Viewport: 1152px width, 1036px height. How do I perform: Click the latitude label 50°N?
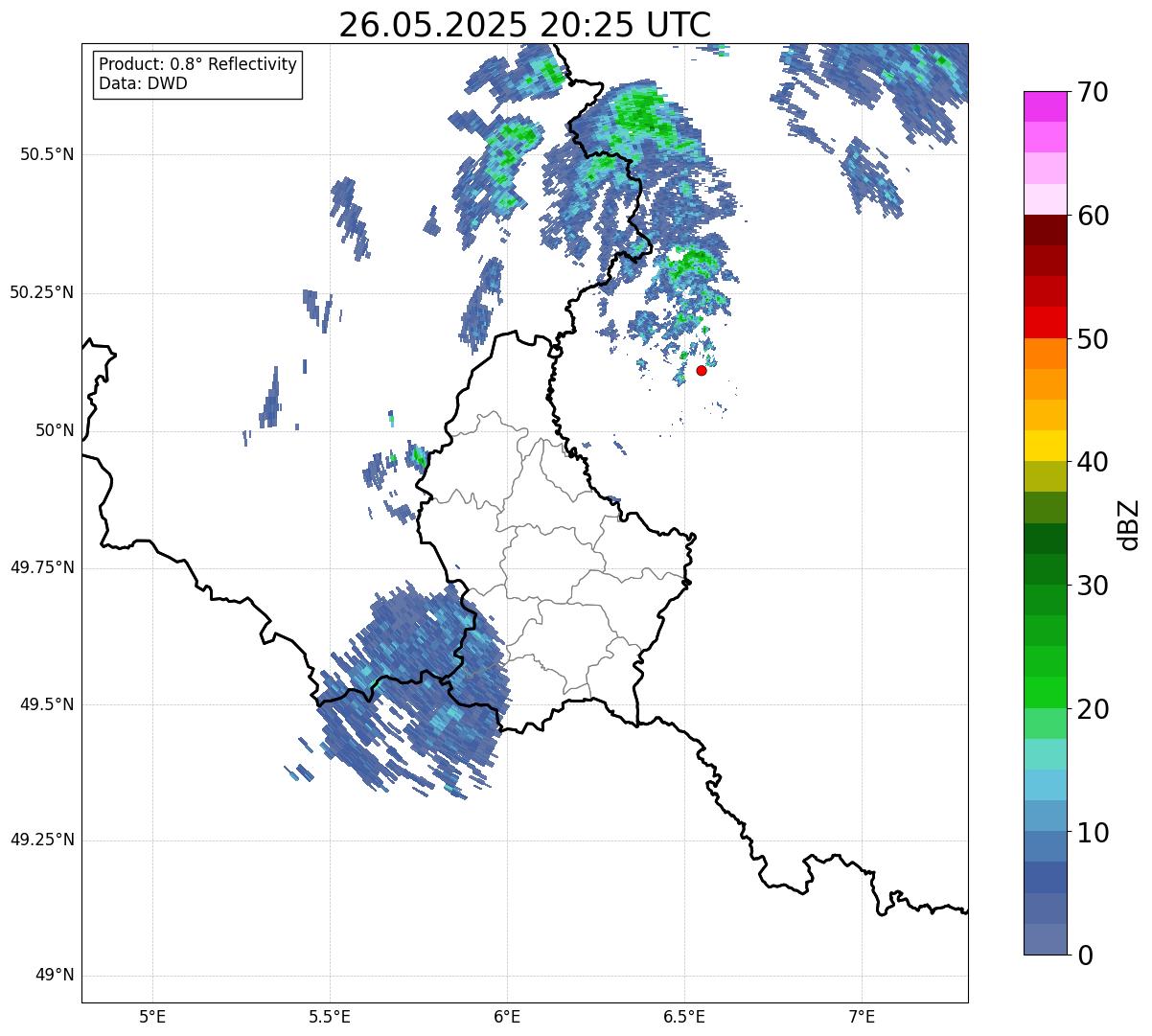tap(55, 430)
